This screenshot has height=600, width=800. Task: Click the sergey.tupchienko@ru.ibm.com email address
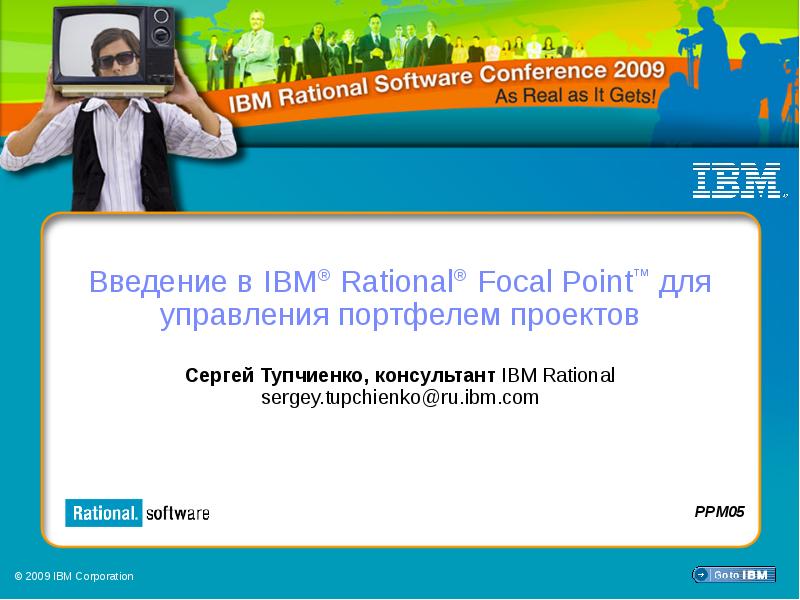[x=400, y=397]
